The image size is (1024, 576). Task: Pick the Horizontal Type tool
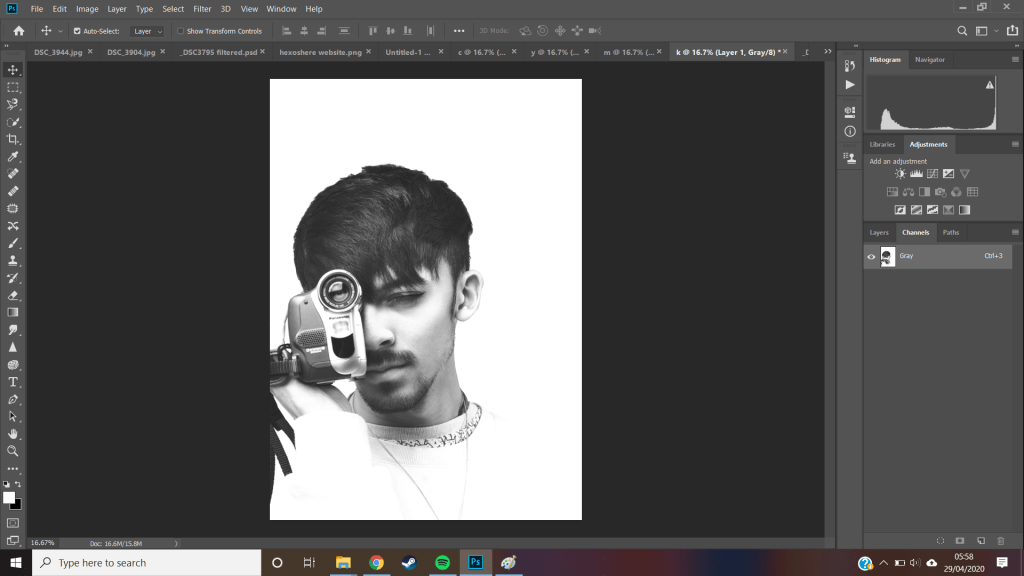pyautogui.click(x=13, y=382)
